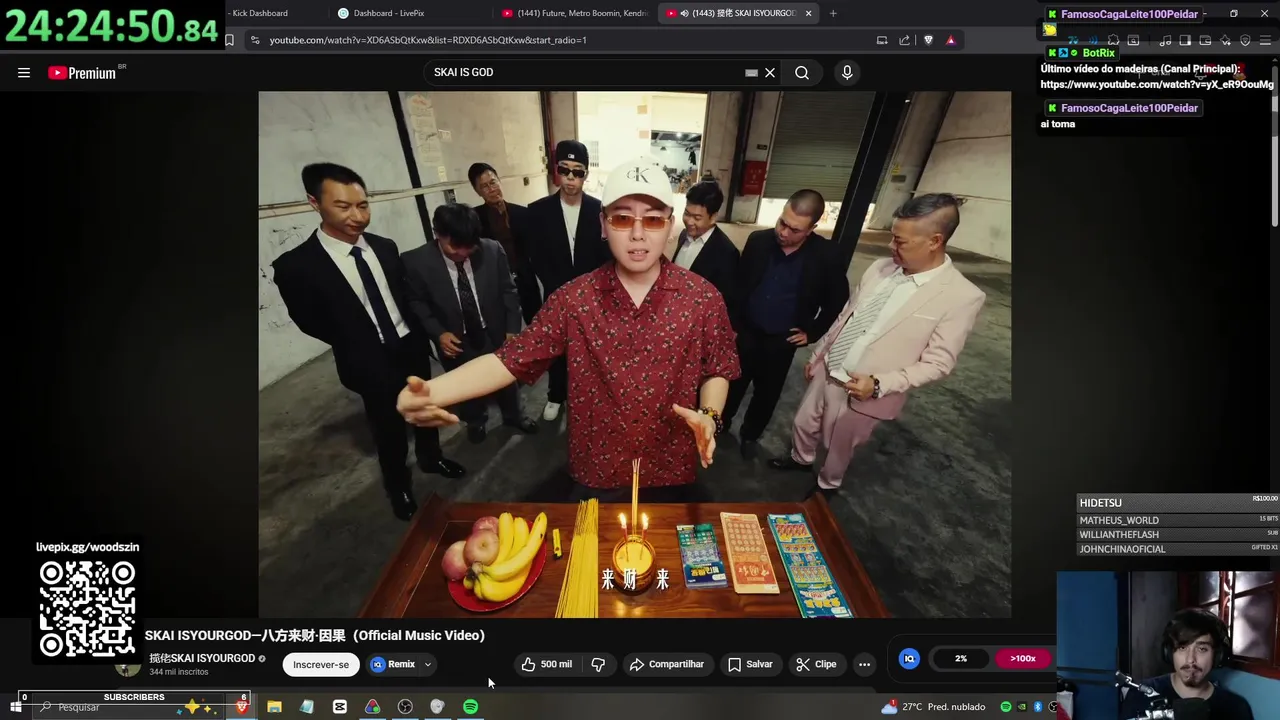1280x720 pixels.
Task: Open CapCut from the taskbar
Action: [x=340, y=707]
